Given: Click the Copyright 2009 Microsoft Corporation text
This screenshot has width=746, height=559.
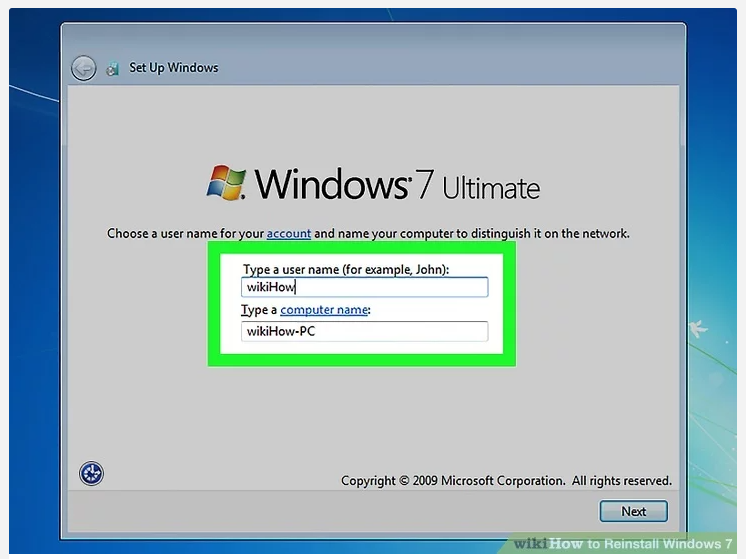Looking at the screenshot, I should pos(506,481).
